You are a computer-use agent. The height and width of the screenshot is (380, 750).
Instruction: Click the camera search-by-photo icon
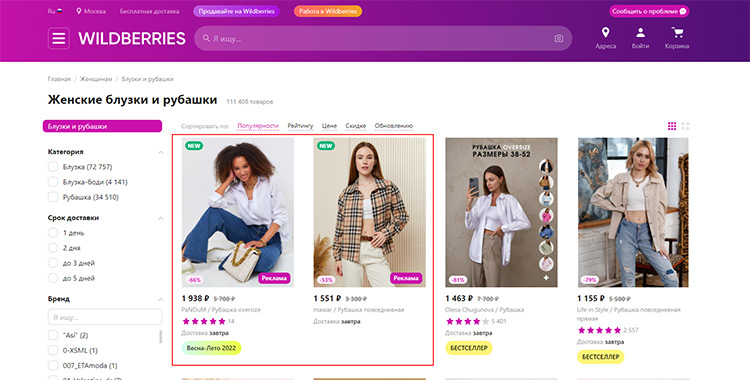[x=559, y=38]
